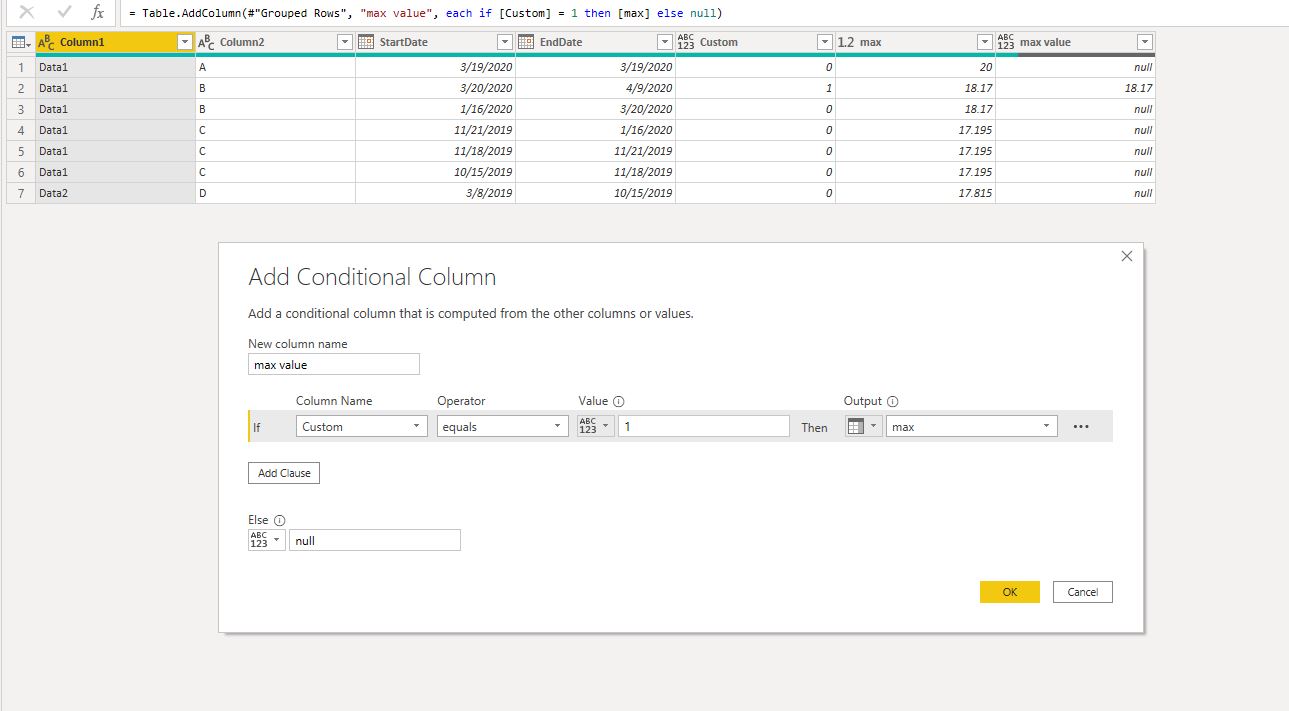
Task: Click the max value cell 18.17
Action: click(1075, 88)
